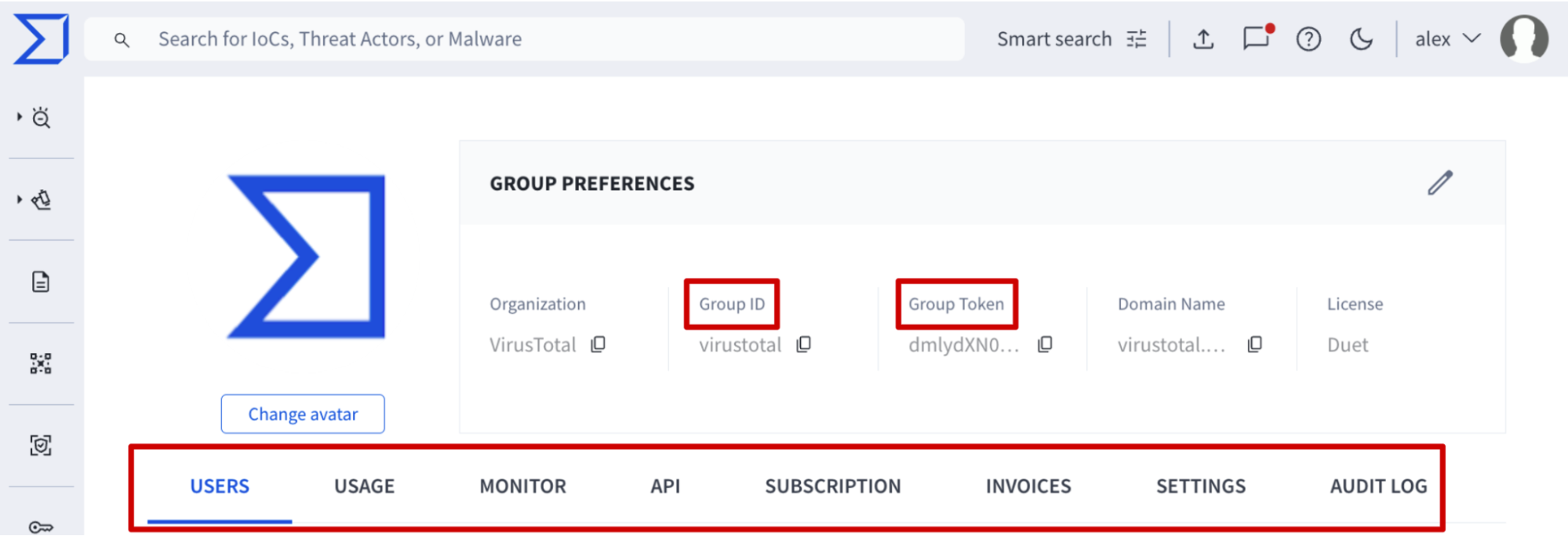The image size is (1568, 536).
Task: Open the shield scan sidebar icon
Action: [41, 445]
